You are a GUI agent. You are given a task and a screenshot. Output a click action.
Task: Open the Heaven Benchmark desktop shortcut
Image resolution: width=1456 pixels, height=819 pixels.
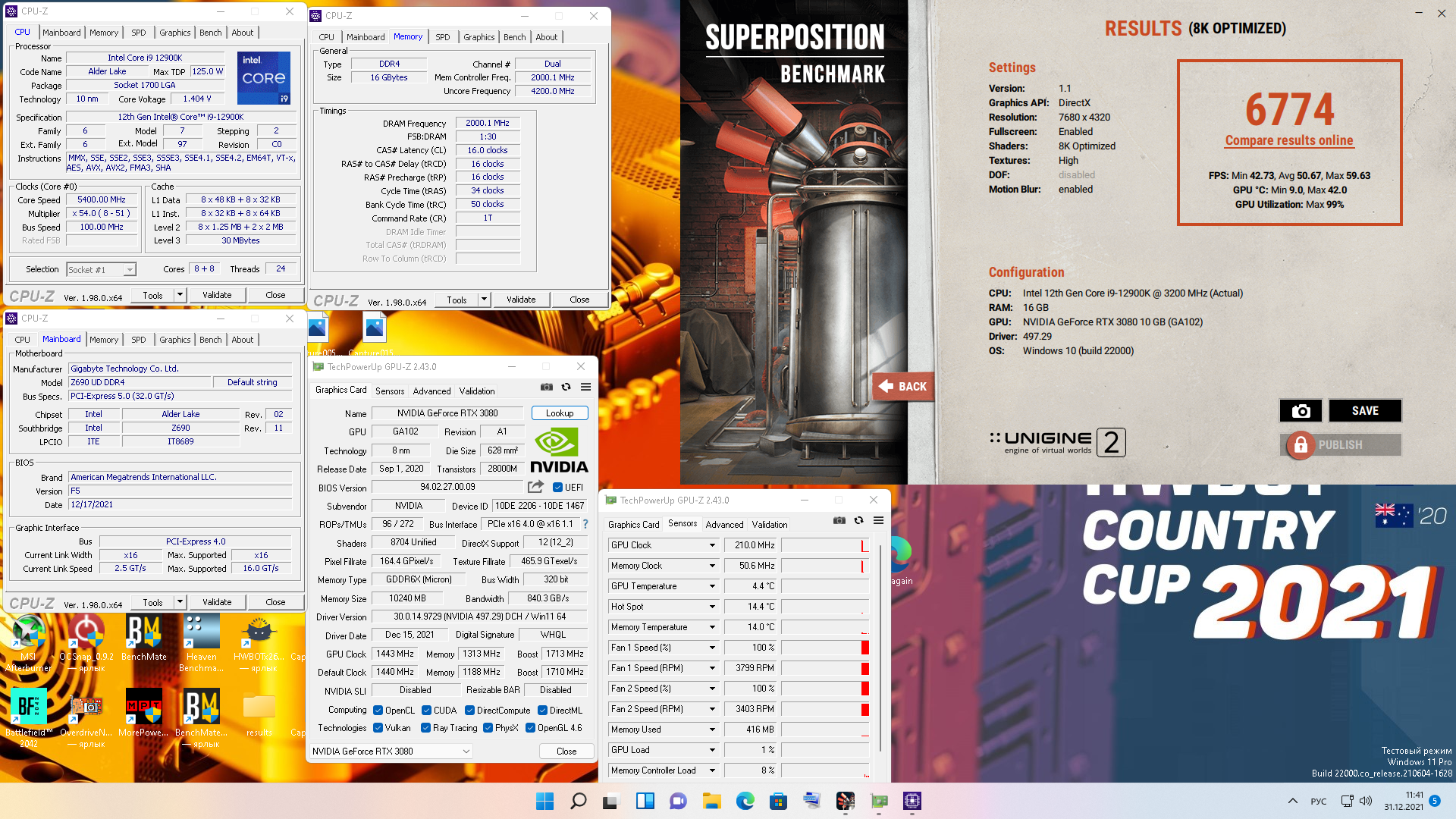click(x=202, y=642)
